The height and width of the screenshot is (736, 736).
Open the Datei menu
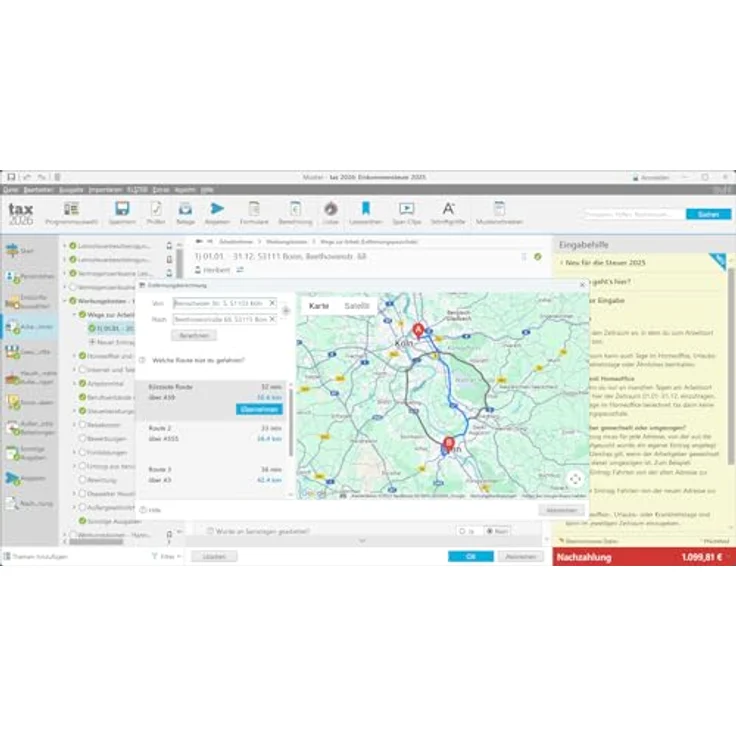10,190
